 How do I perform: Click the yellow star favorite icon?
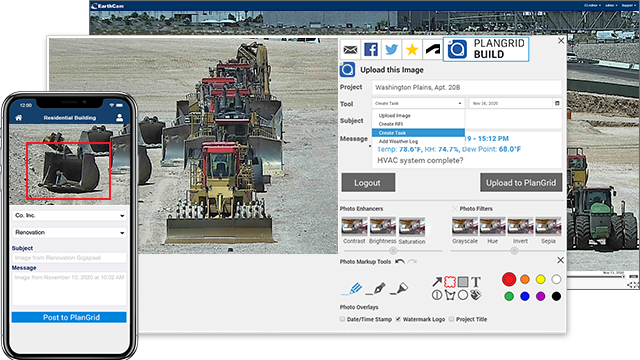pos(412,50)
